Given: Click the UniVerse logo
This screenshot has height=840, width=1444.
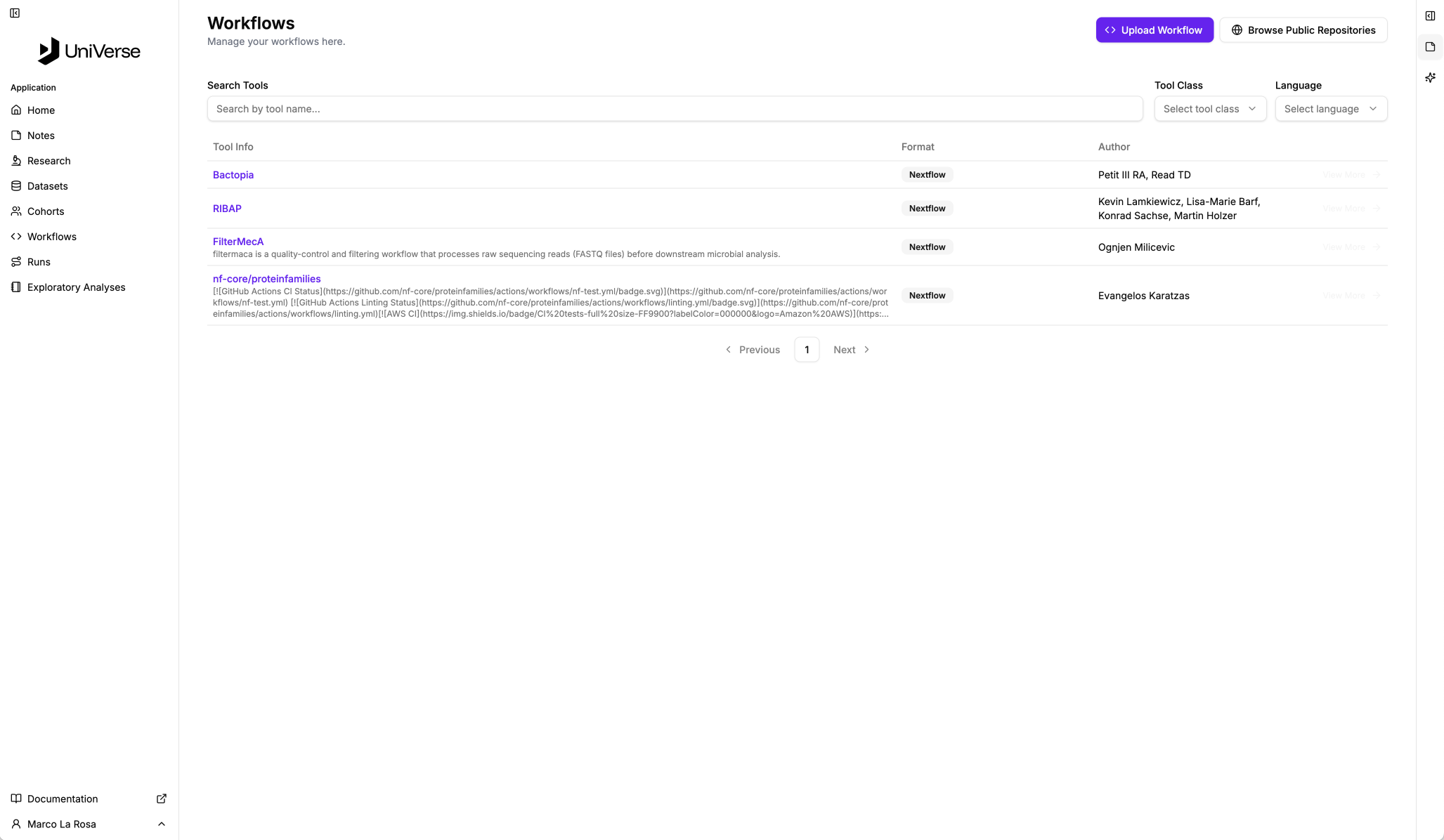Looking at the screenshot, I should (89, 51).
